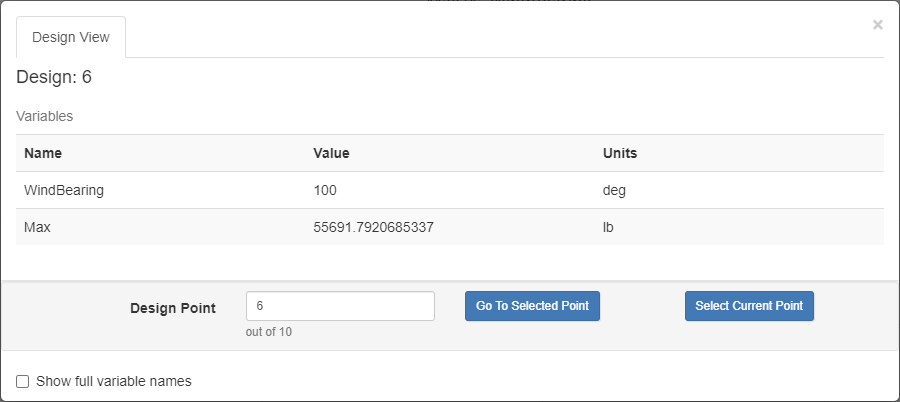Click the 'Design: 6' heading
The height and width of the screenshot is (402, 900).
coord(54,77)
